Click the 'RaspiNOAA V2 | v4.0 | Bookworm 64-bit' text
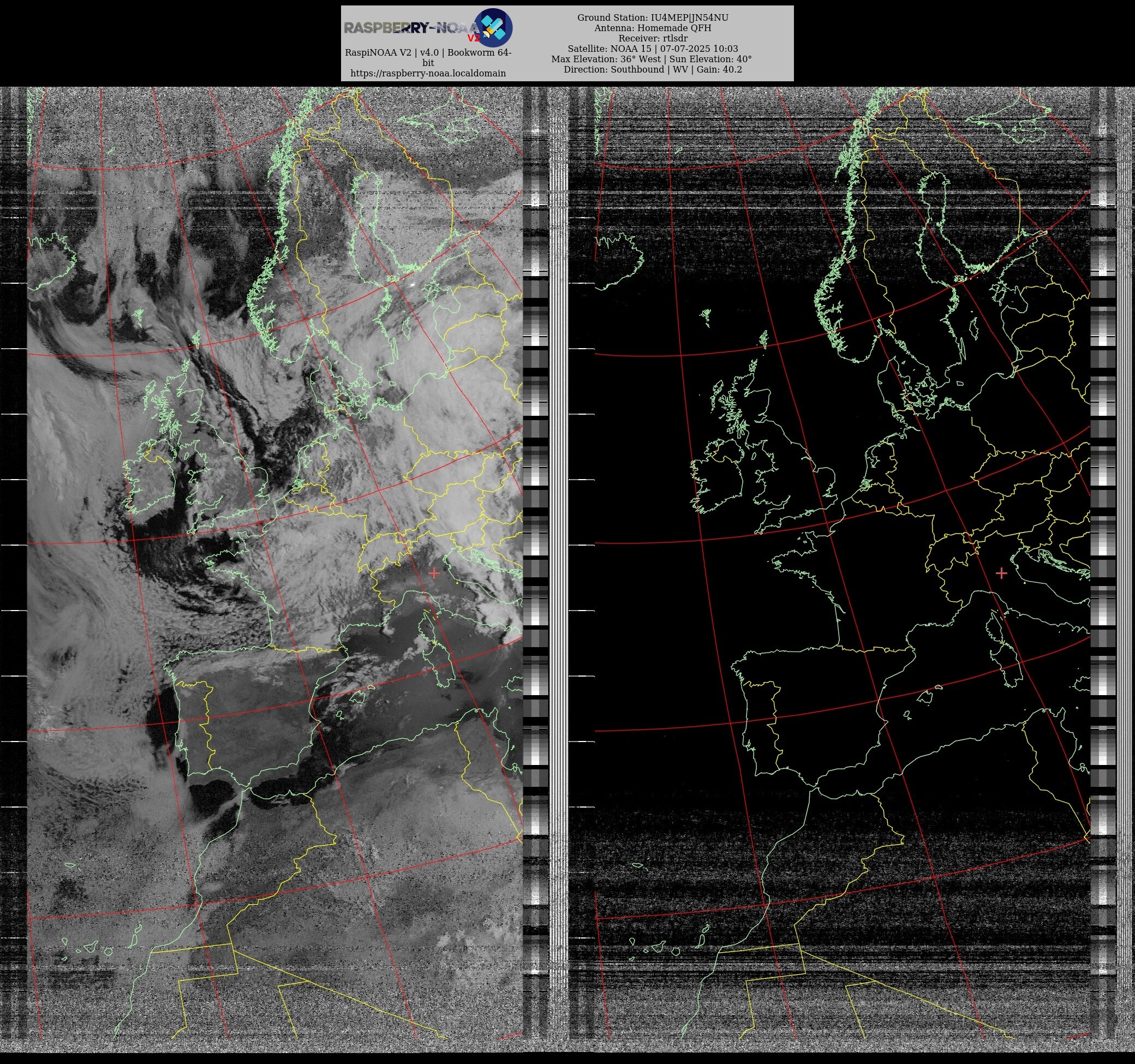The image size is (1135, 1064). (428, 58)
